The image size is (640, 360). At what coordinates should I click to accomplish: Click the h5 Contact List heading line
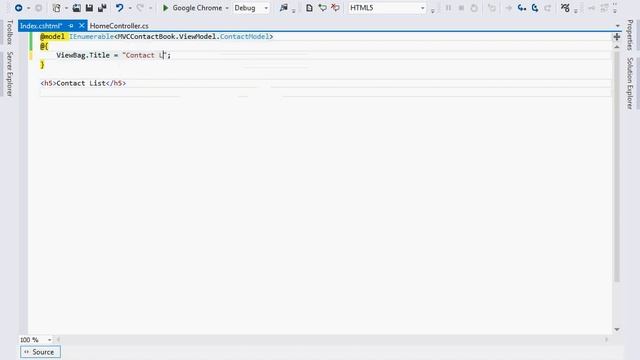83,83
